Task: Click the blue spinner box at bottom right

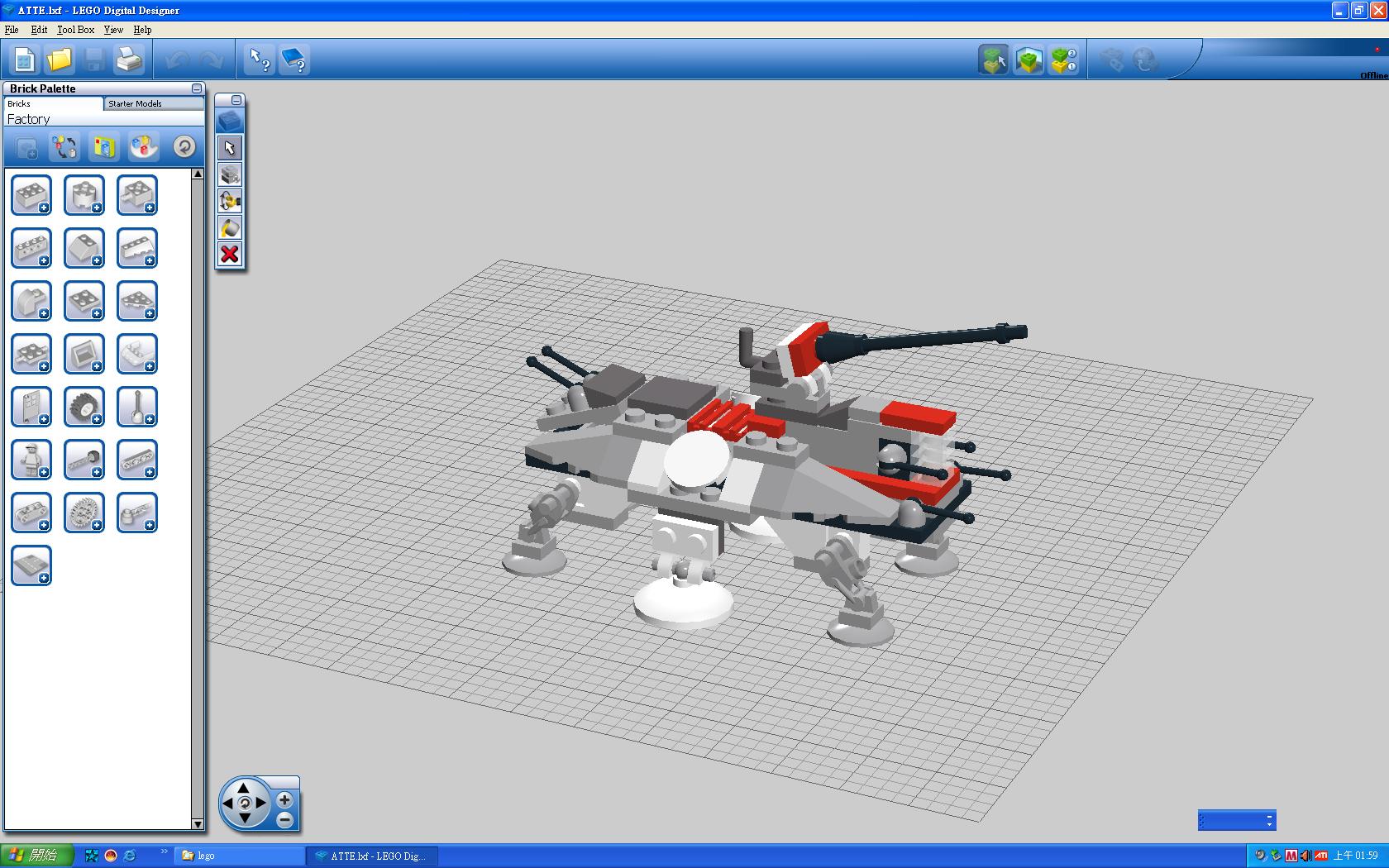Action: click(1237, 820)
